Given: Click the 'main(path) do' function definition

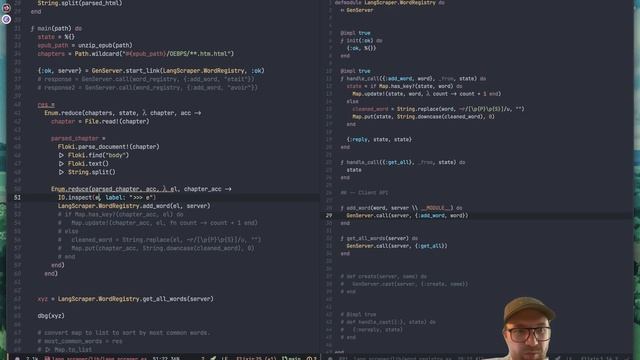Looking at the screenshot, I should click(56, 29).
